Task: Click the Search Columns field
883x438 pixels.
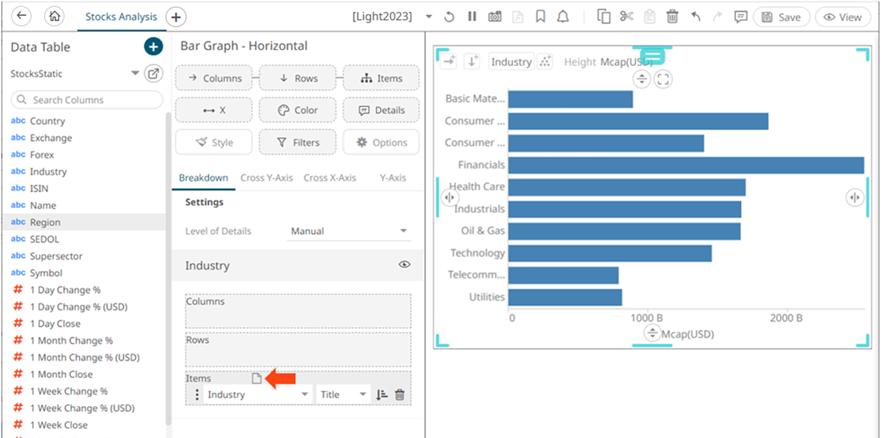Action: [x=87, y=100]
